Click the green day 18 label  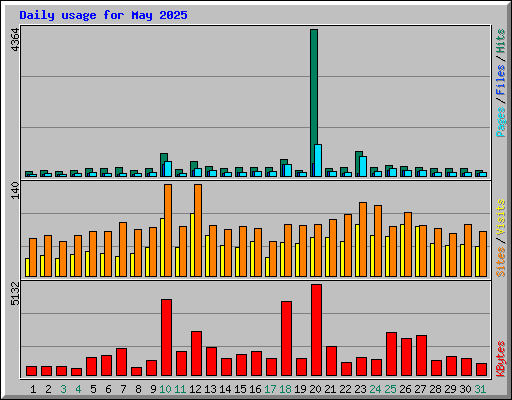[285, 389]
